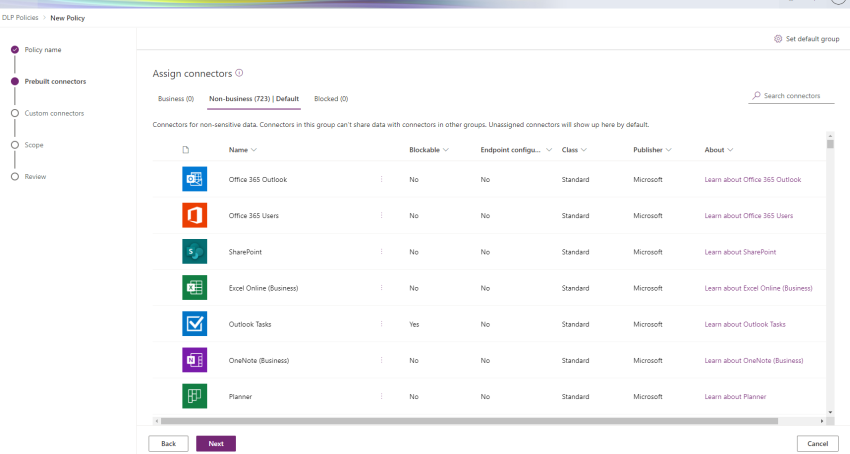
Task: Click the Planner connector icon
Action: tap(194, 397)
